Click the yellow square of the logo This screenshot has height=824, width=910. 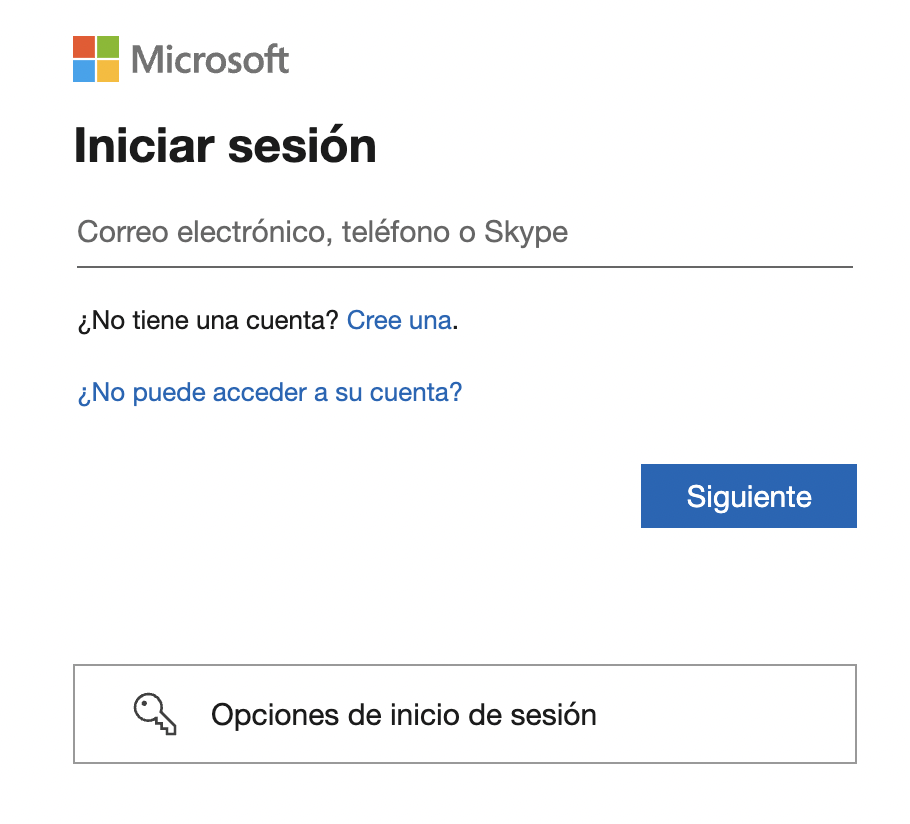point(108,71)
